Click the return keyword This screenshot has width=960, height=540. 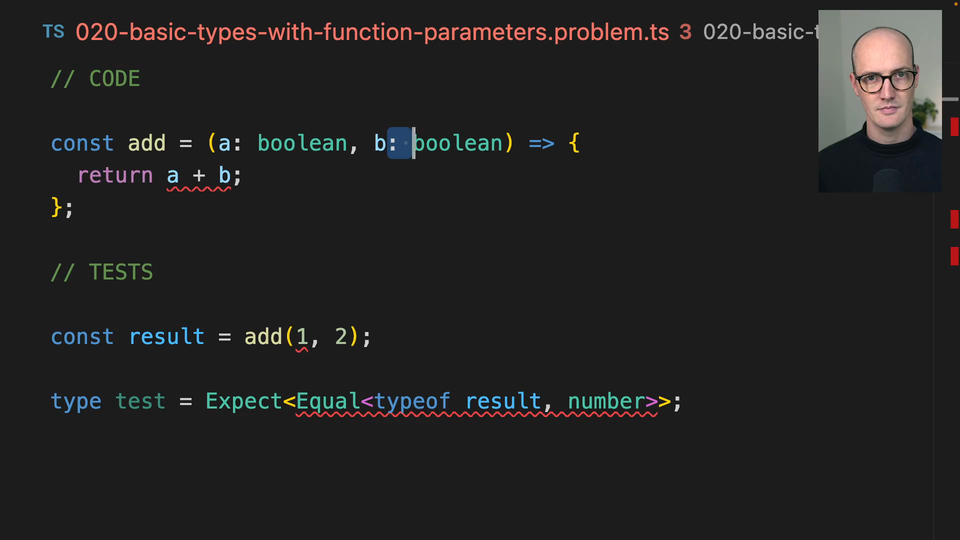click(115, 176)
